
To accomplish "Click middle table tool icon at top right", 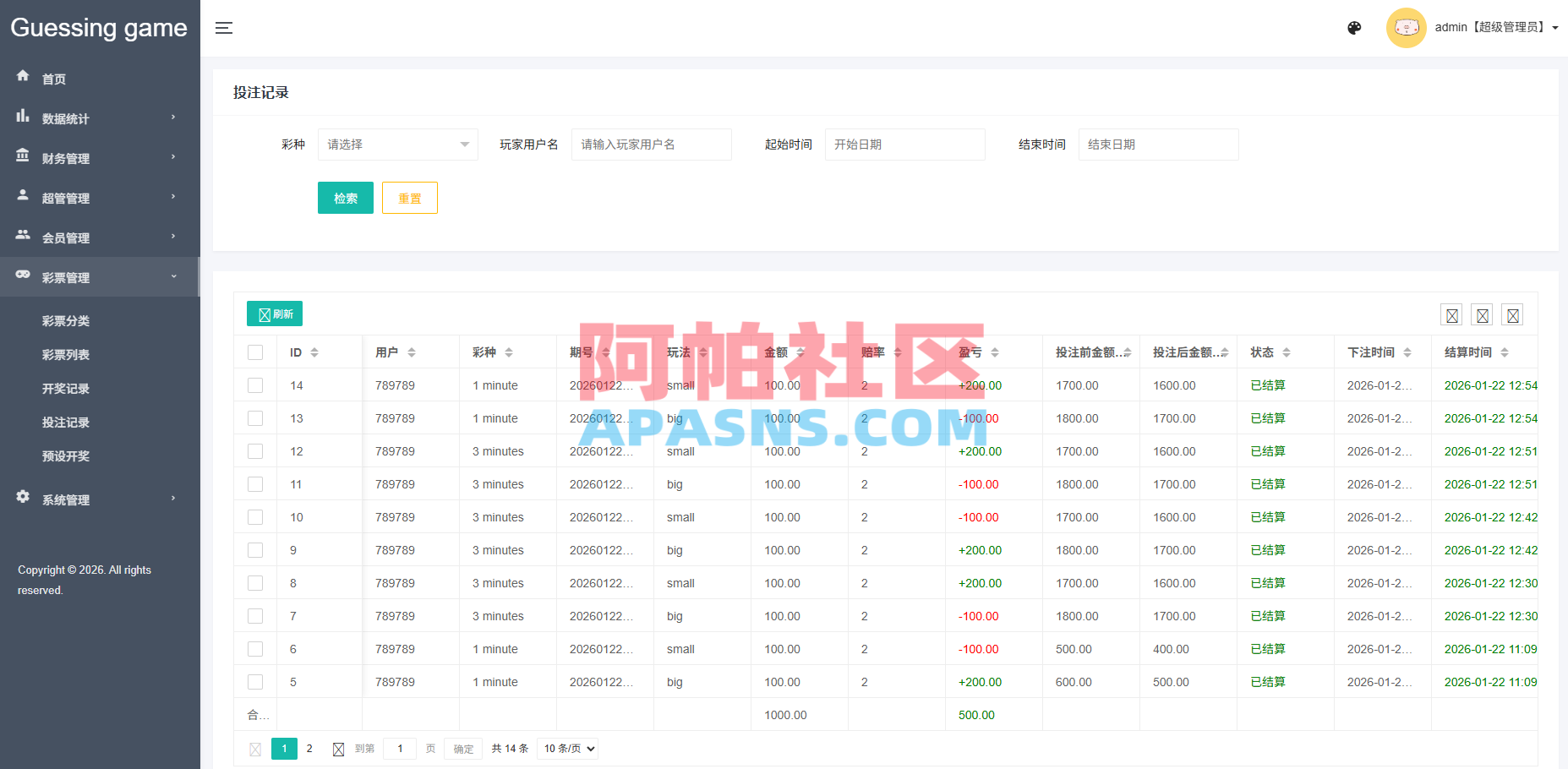I will [1483, 315].
